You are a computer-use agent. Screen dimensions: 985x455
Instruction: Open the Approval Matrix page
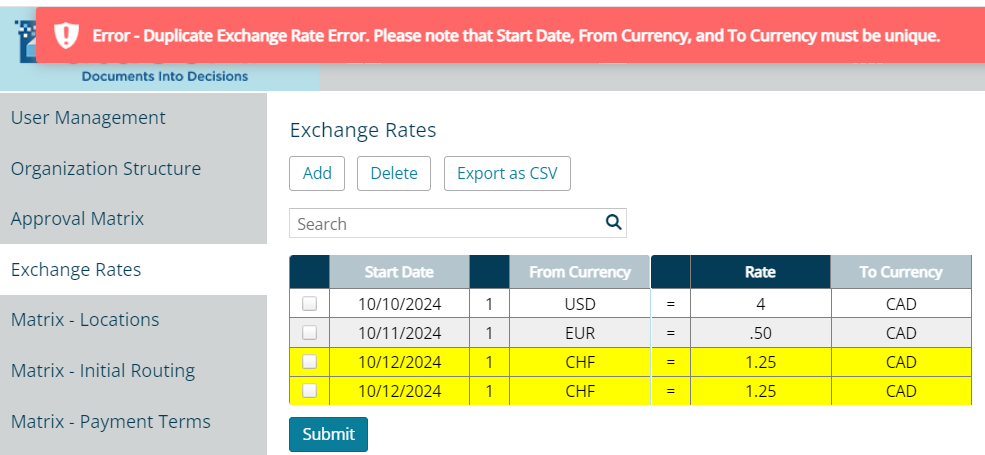tap(78, 219)
